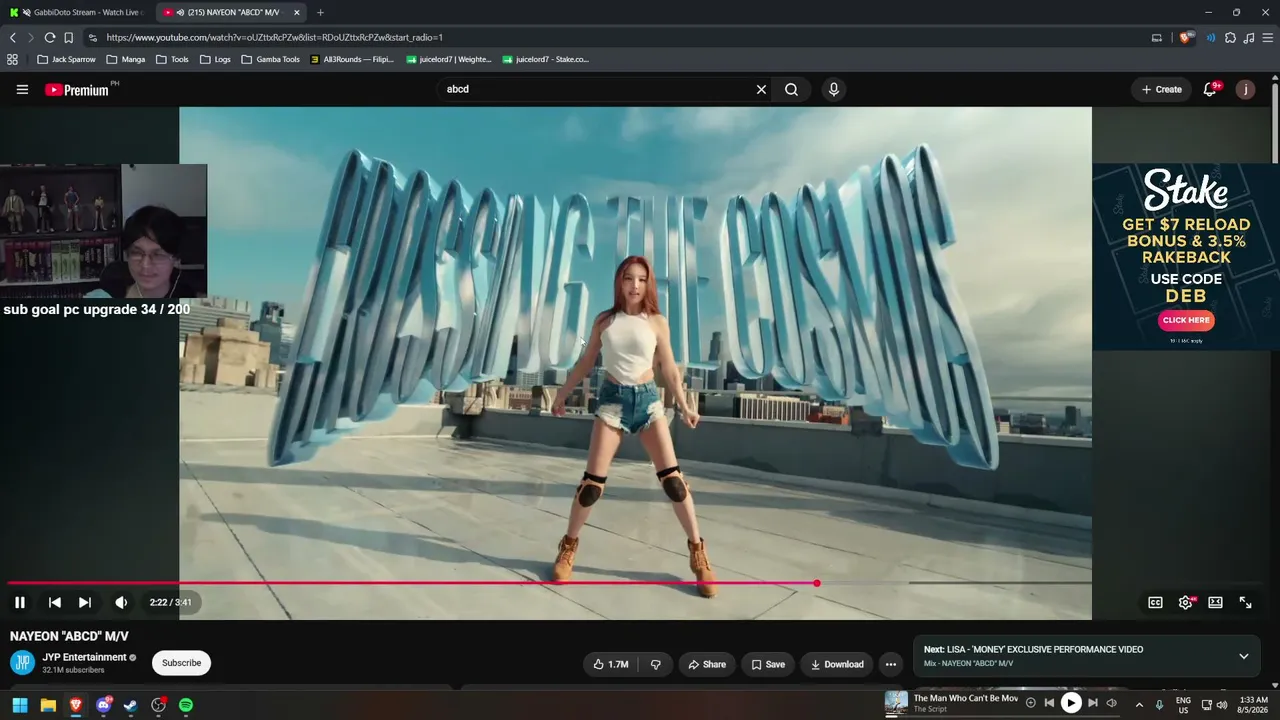1280x720 pixels.
Task: Open a new browser tab
Action: pos(320,12)
